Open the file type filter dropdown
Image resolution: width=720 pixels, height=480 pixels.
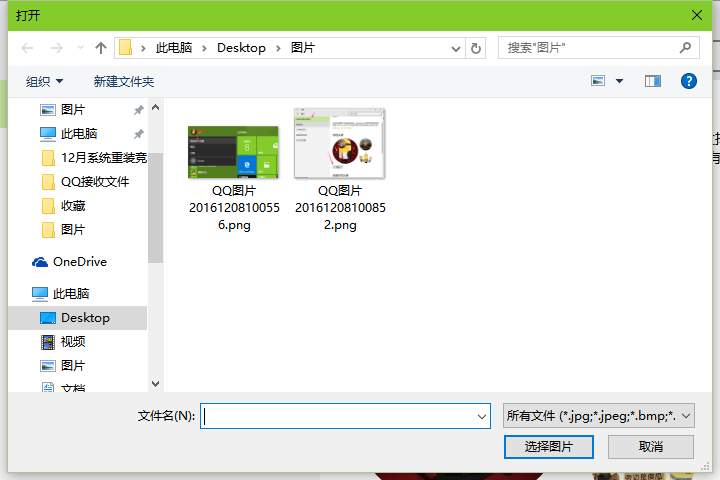click(598, 415)
